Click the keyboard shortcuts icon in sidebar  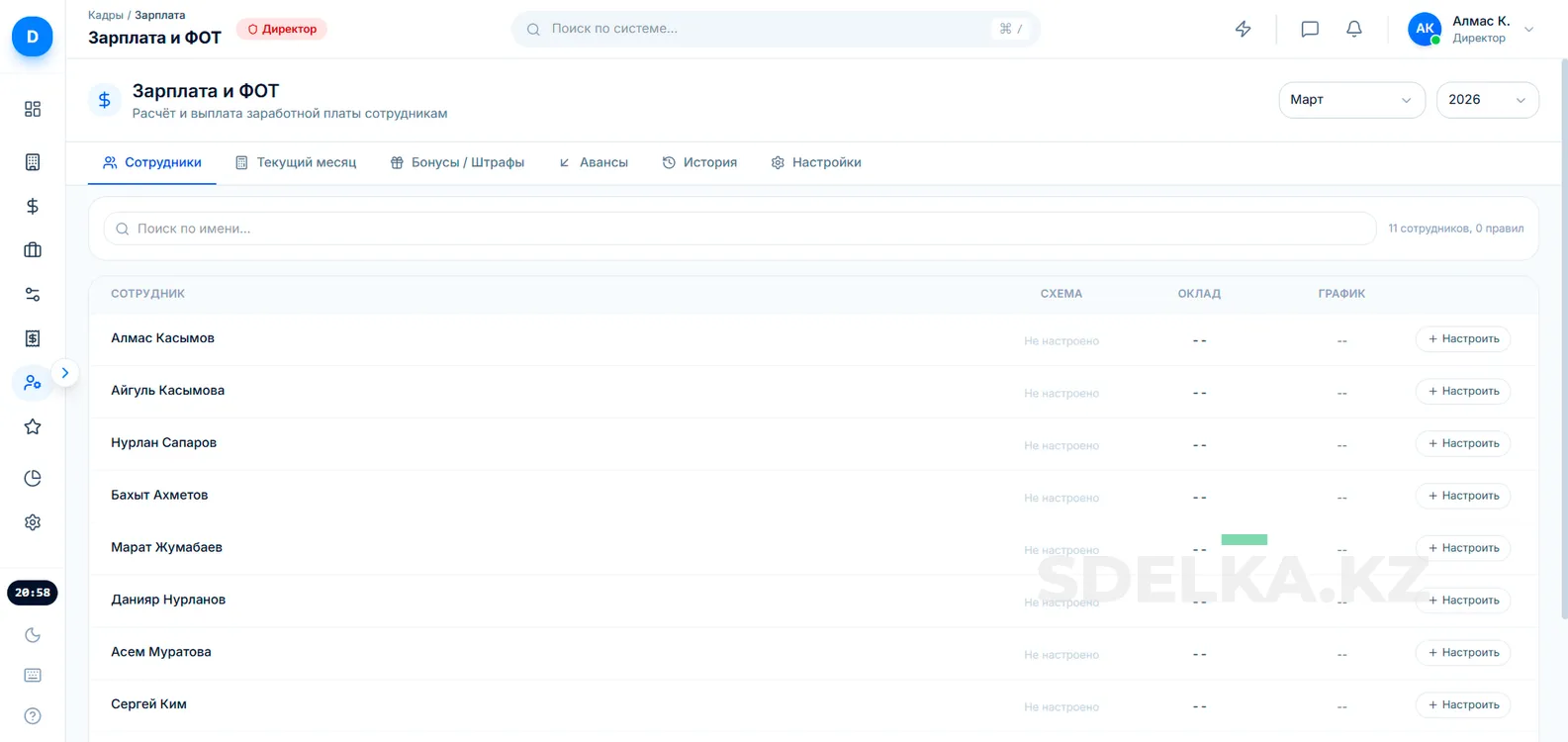tap(33, 675)
